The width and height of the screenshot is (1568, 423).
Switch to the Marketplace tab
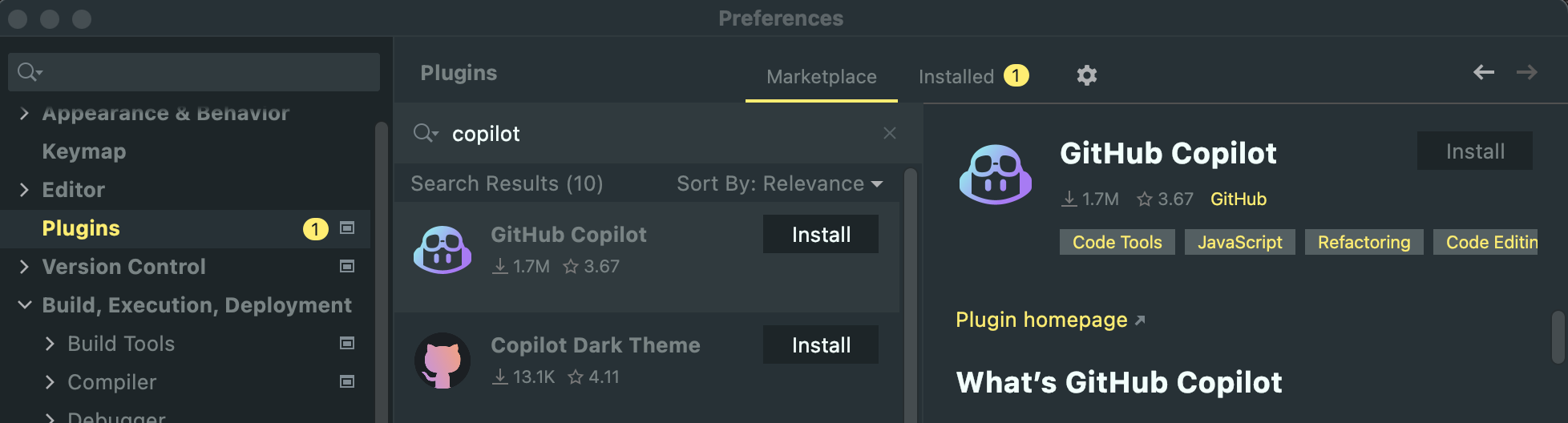pyautogui.click(x=822, y=77)
